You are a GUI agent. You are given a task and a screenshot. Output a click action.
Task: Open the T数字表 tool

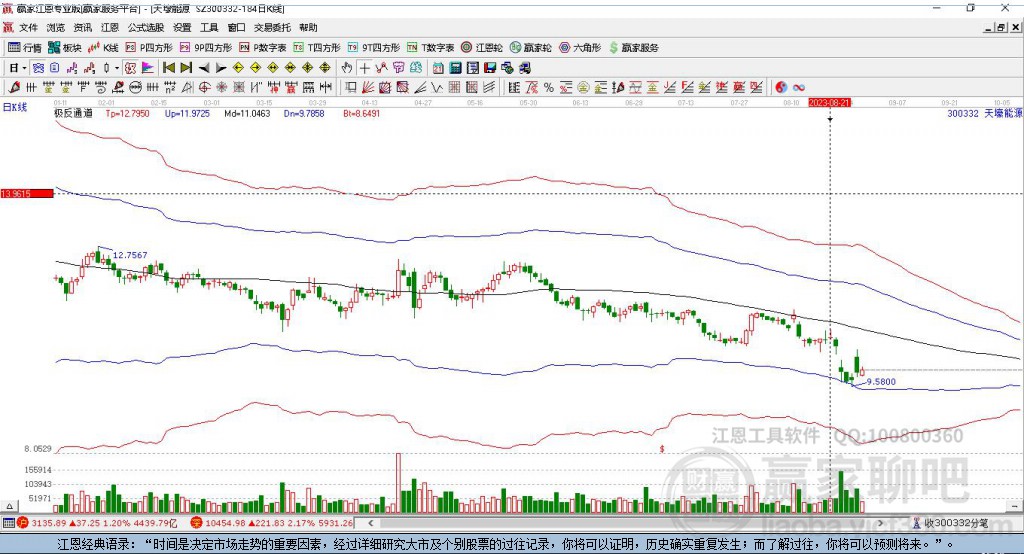tap(430, 48)
